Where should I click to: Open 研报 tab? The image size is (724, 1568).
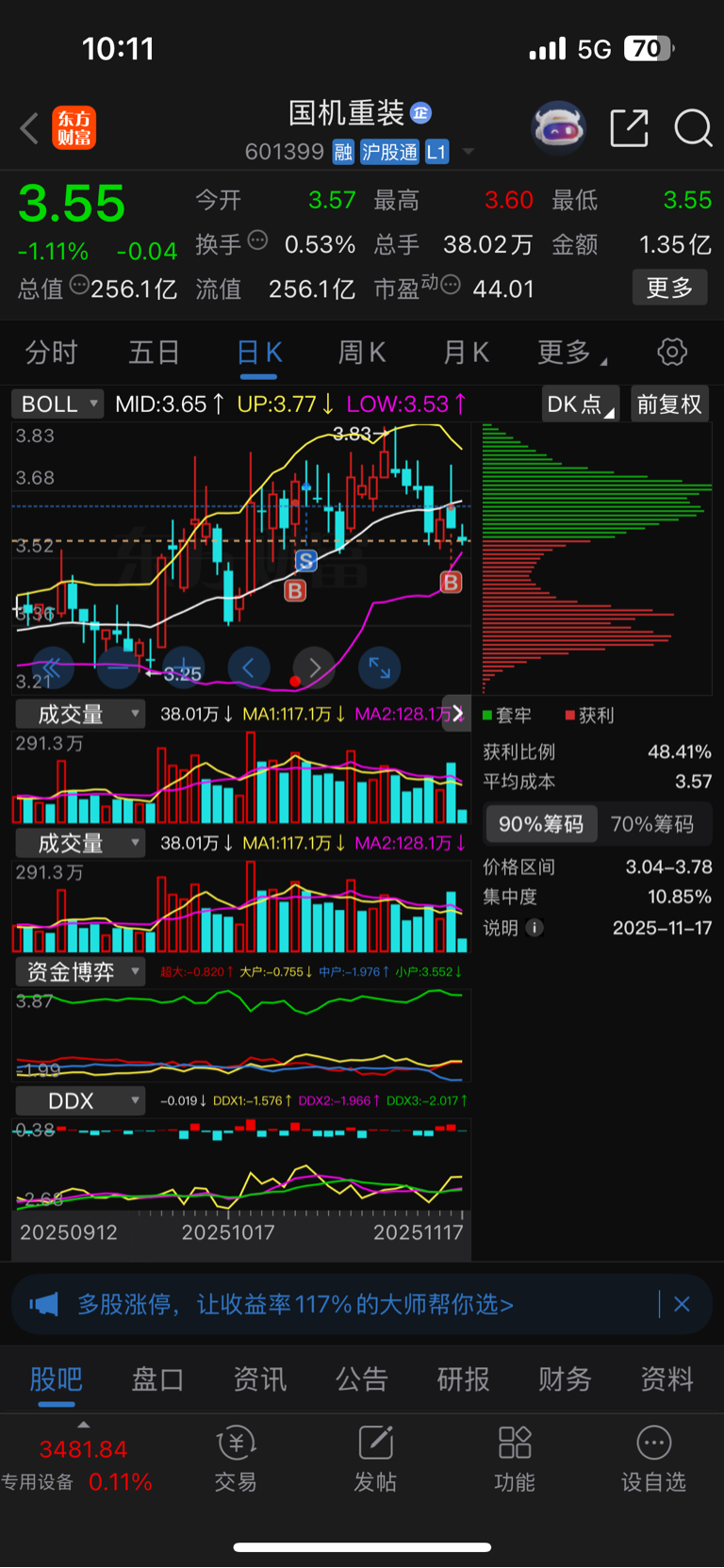[x=463, y=1379]
